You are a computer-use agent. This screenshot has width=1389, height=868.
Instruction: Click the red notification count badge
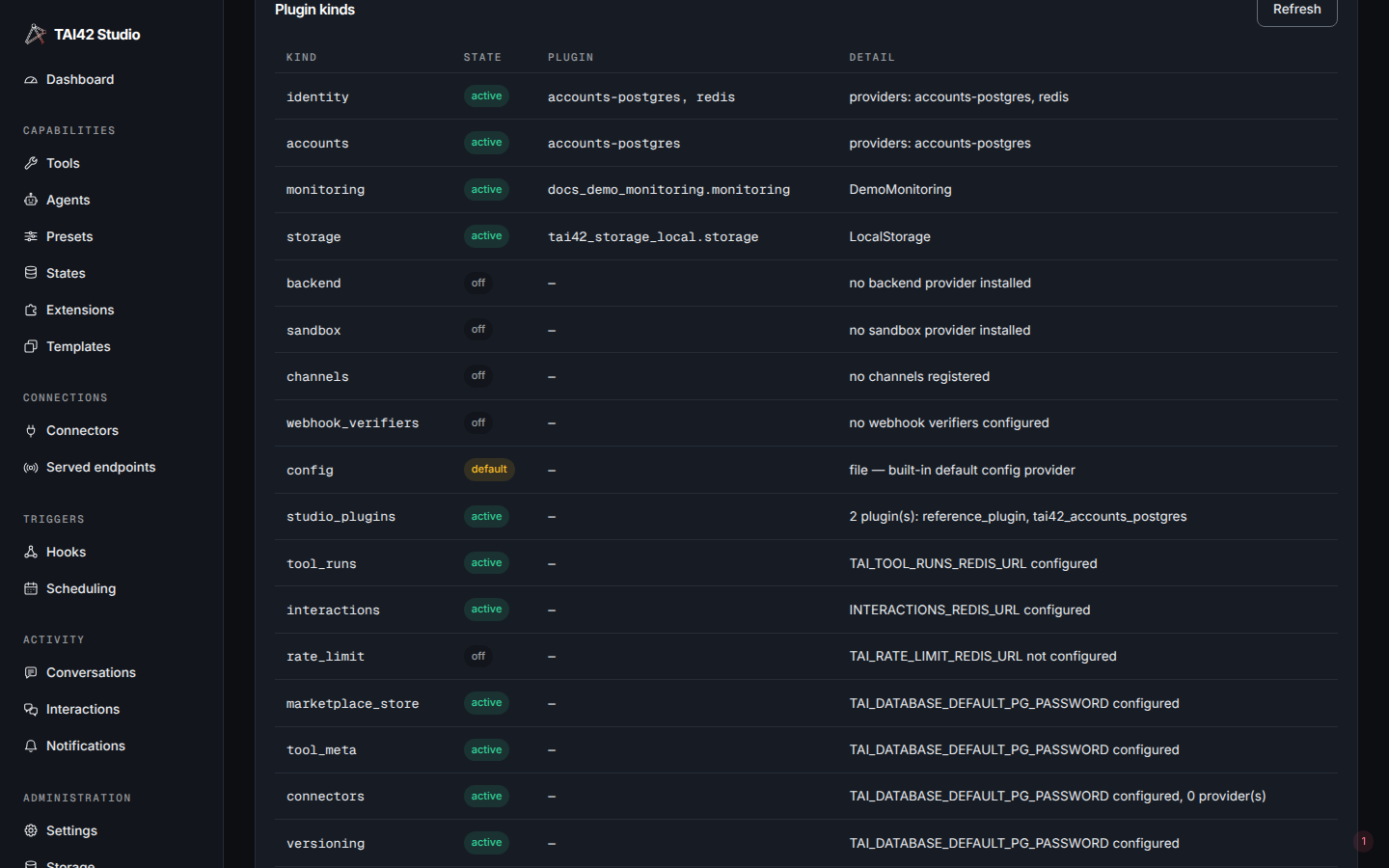[1363, 842]
